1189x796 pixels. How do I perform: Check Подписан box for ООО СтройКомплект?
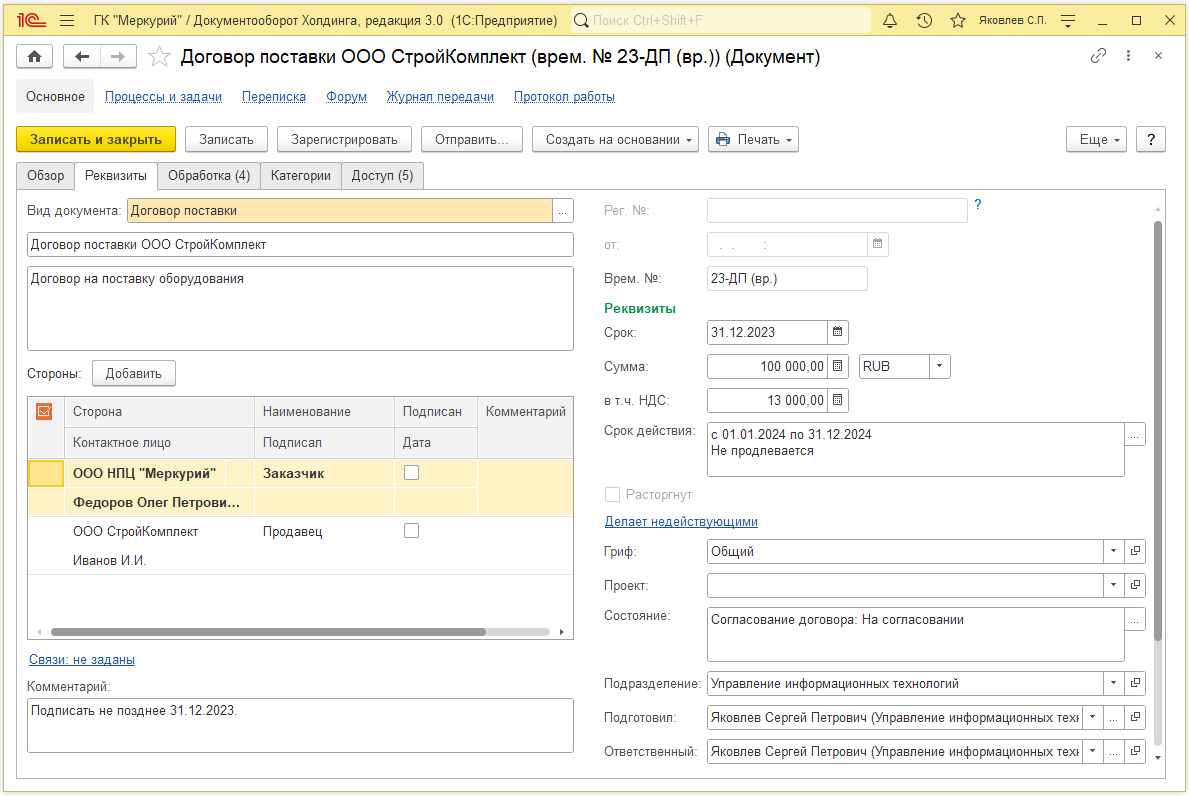click(x=411, y=531)
